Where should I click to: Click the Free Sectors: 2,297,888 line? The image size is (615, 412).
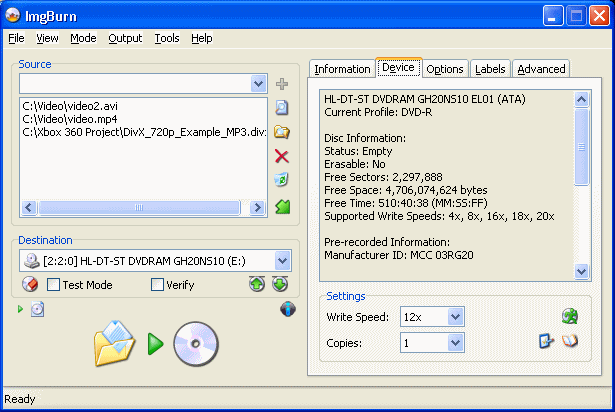(x=383, y=177)
